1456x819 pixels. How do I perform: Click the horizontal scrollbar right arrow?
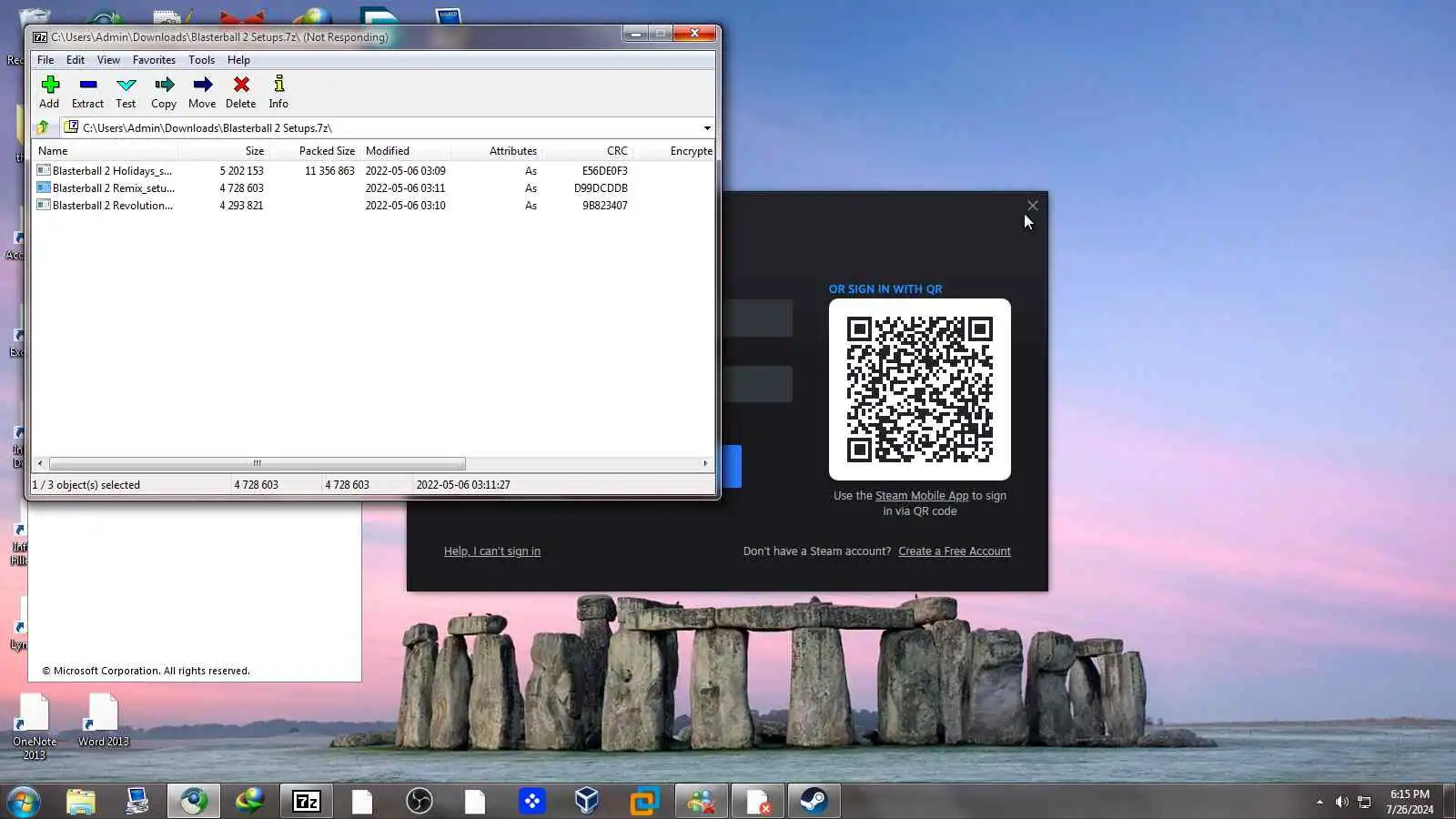pos(705,463)
